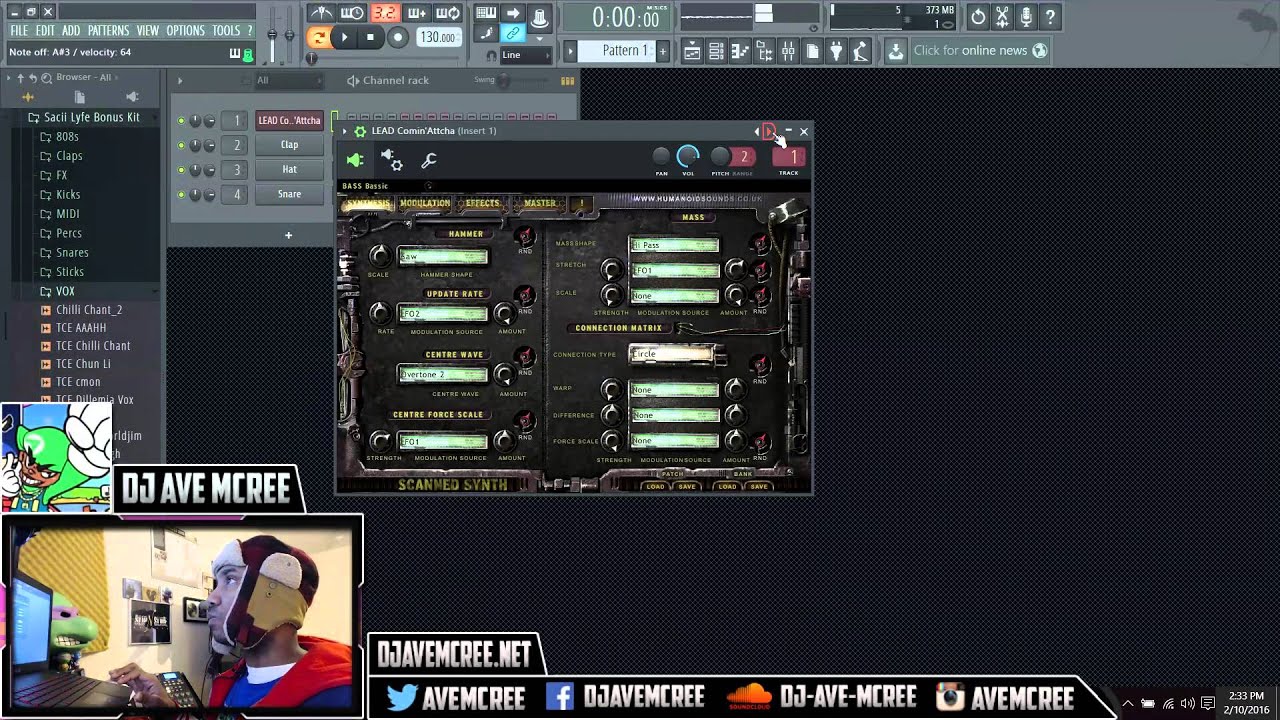Viewport: 1280px width, 720px height.
Task: Open the plugin wrench settings icon
Action: (428, 161)
